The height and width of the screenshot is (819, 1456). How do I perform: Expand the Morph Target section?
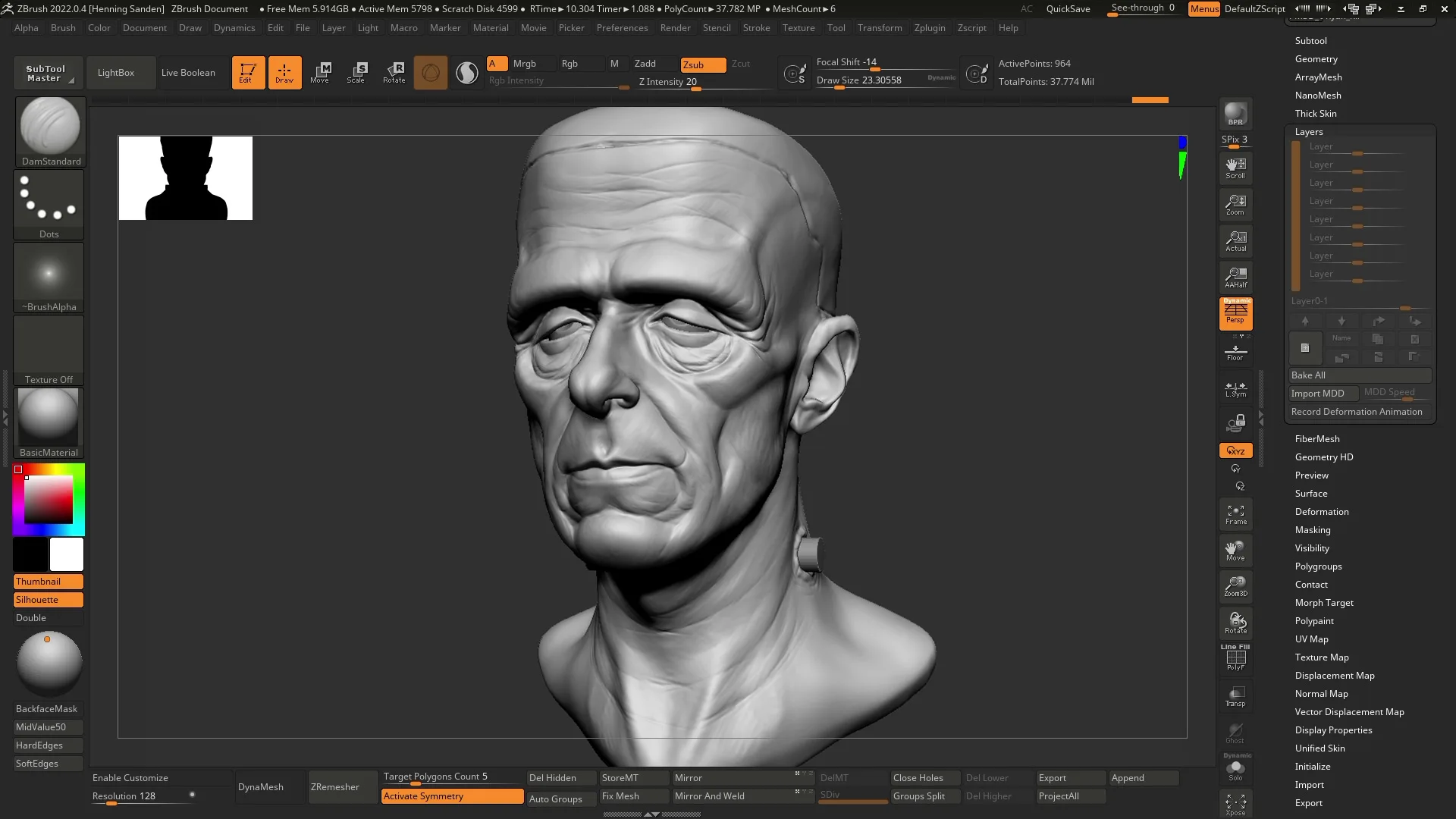coord(1324,602)
